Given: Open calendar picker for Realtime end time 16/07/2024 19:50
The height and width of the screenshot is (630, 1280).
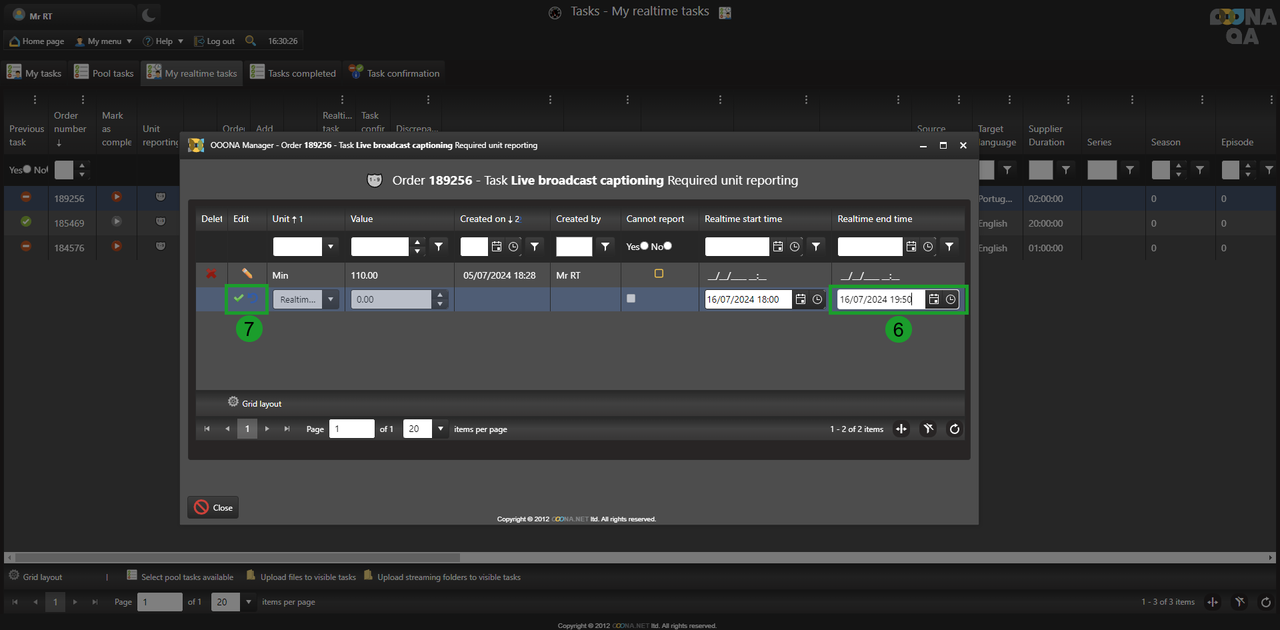Looking at the screenshot, I should (933, 299).
